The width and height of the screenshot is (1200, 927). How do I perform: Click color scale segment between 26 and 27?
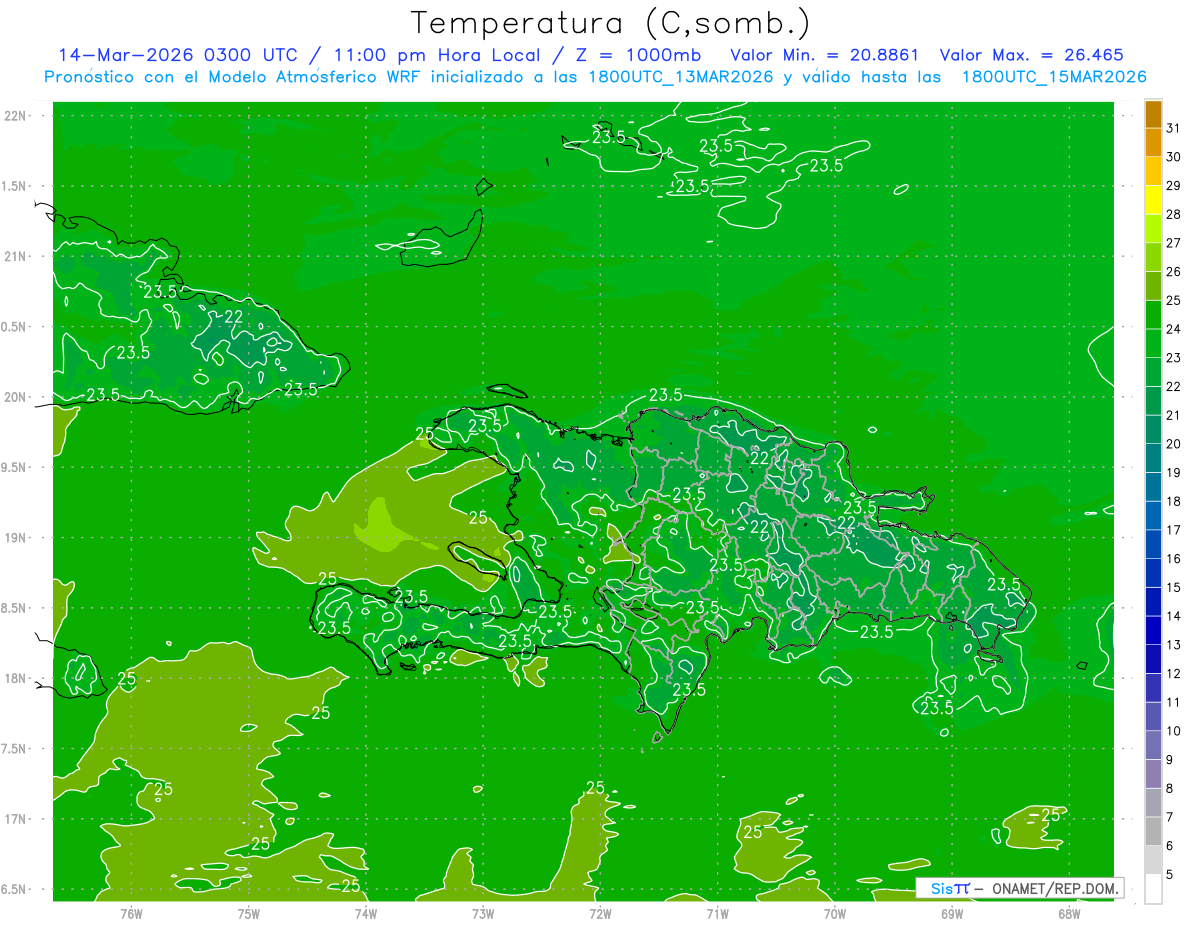(x=1153, y=257)
